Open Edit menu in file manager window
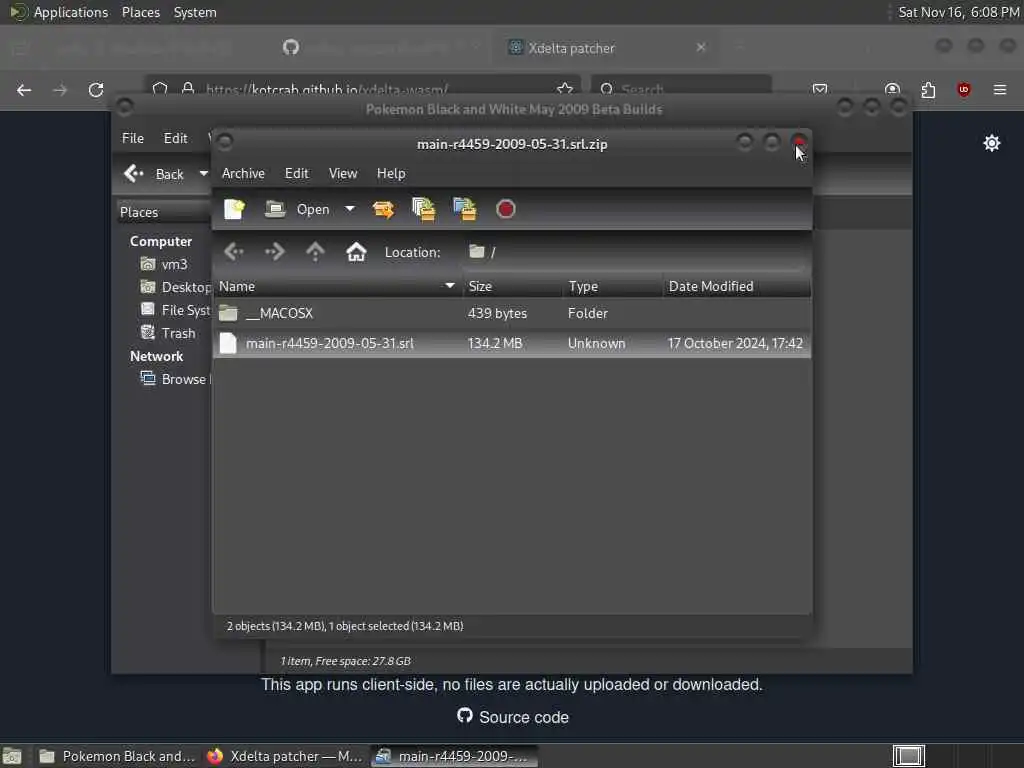 175,138
